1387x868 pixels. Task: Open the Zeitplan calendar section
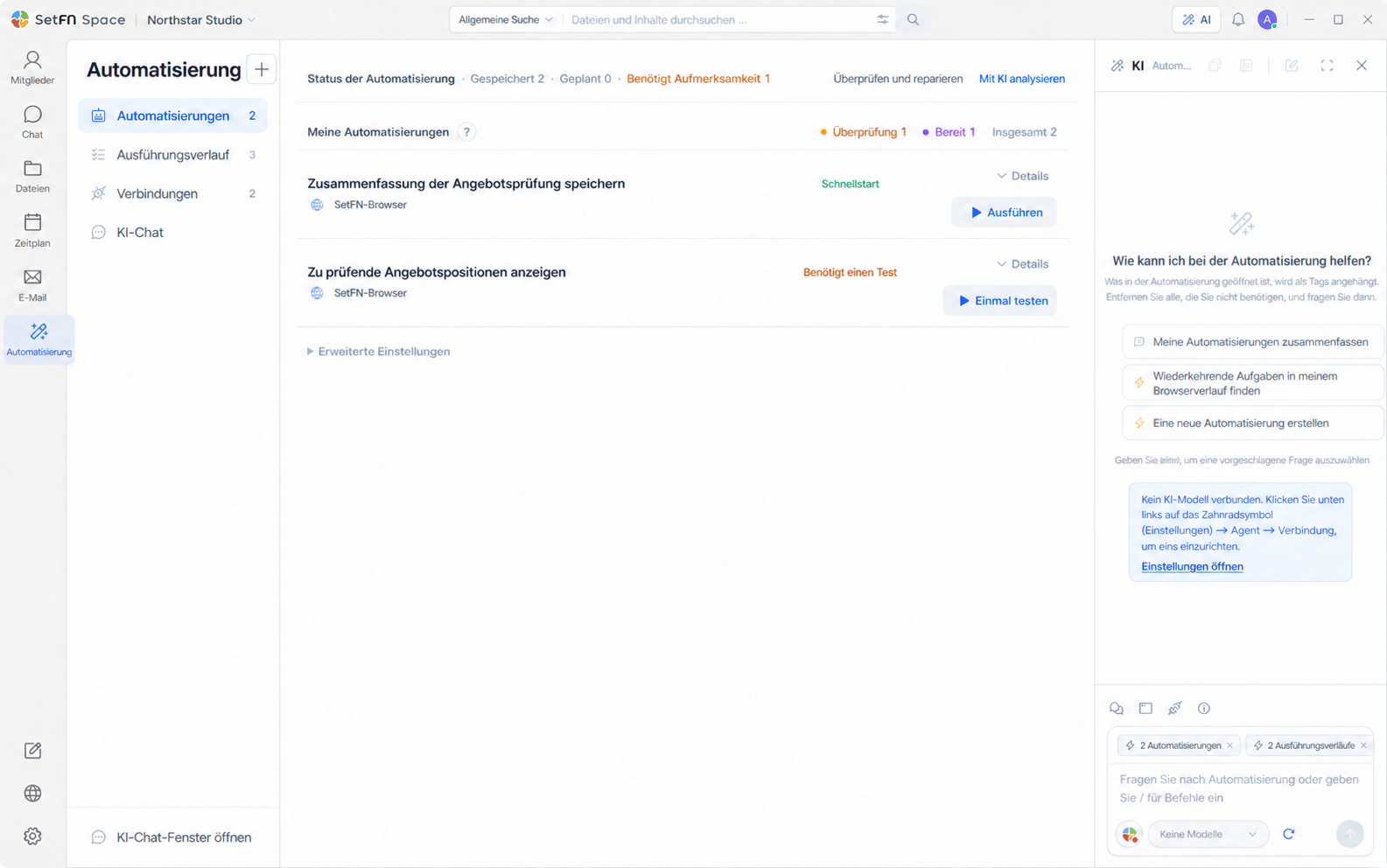[32, 230]
